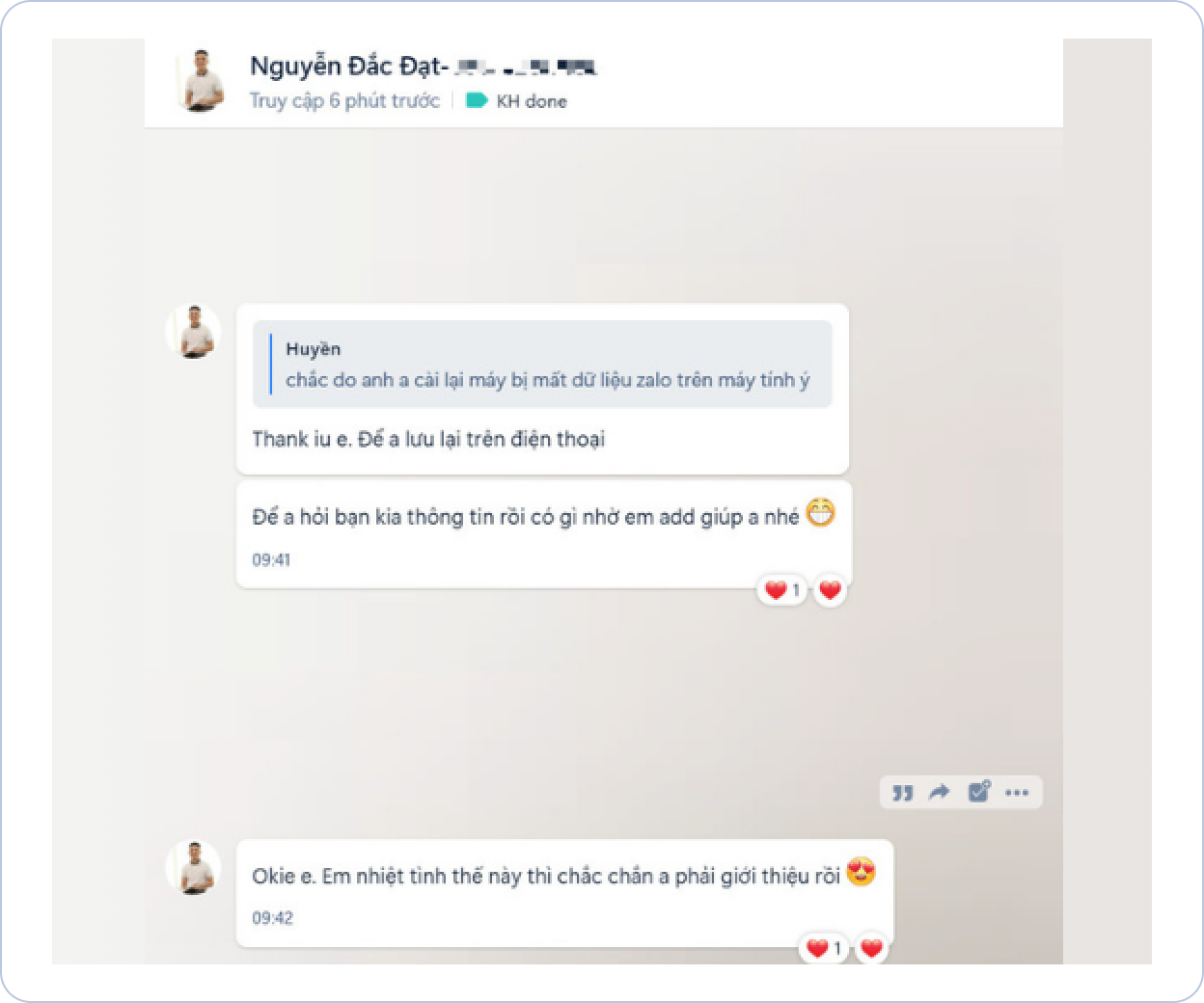The image size is (1204, 1003).
Task: Click the quote reply icon
Action: 902,793
